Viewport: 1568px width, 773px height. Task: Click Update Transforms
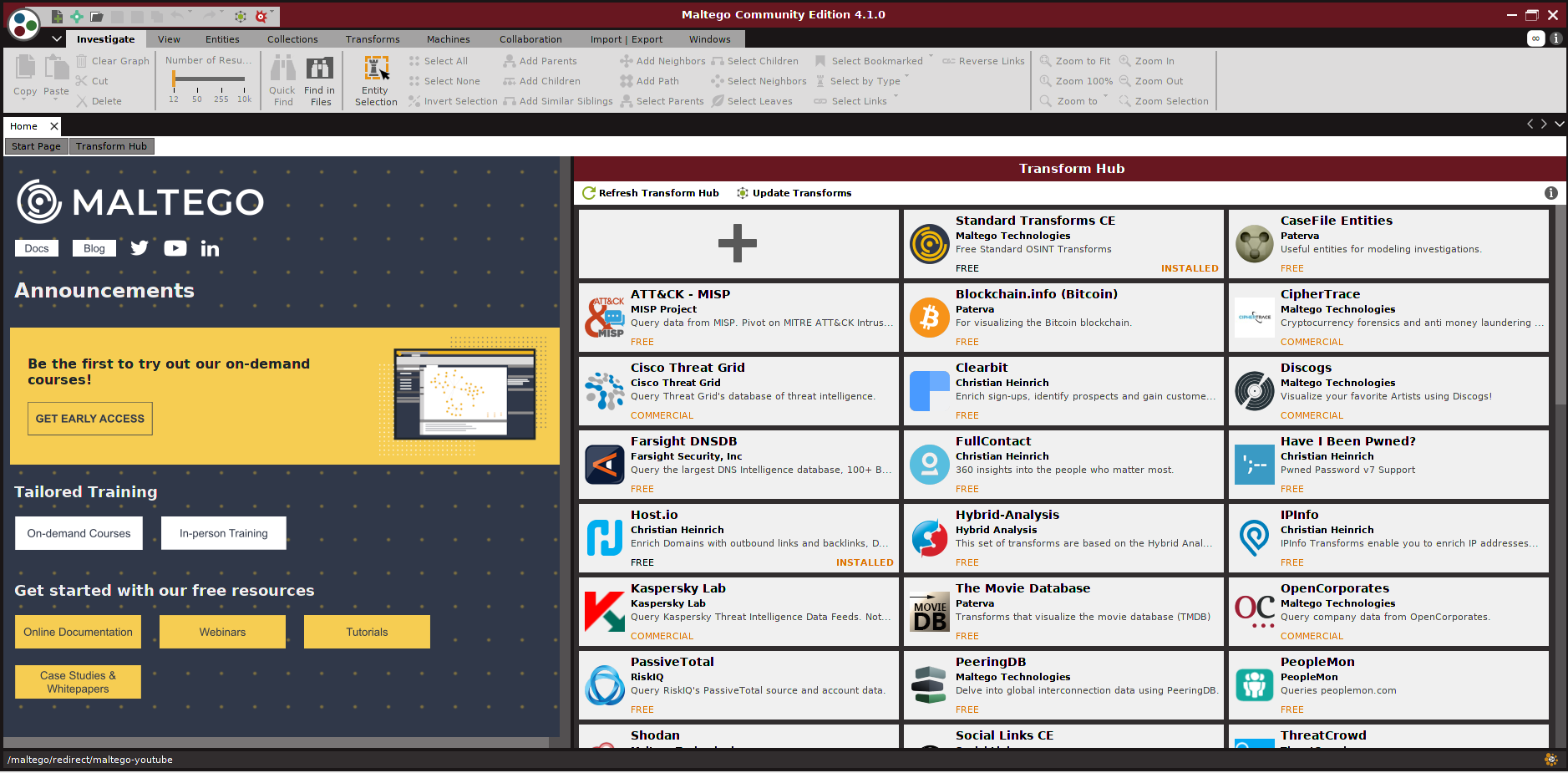coord(794,193)
